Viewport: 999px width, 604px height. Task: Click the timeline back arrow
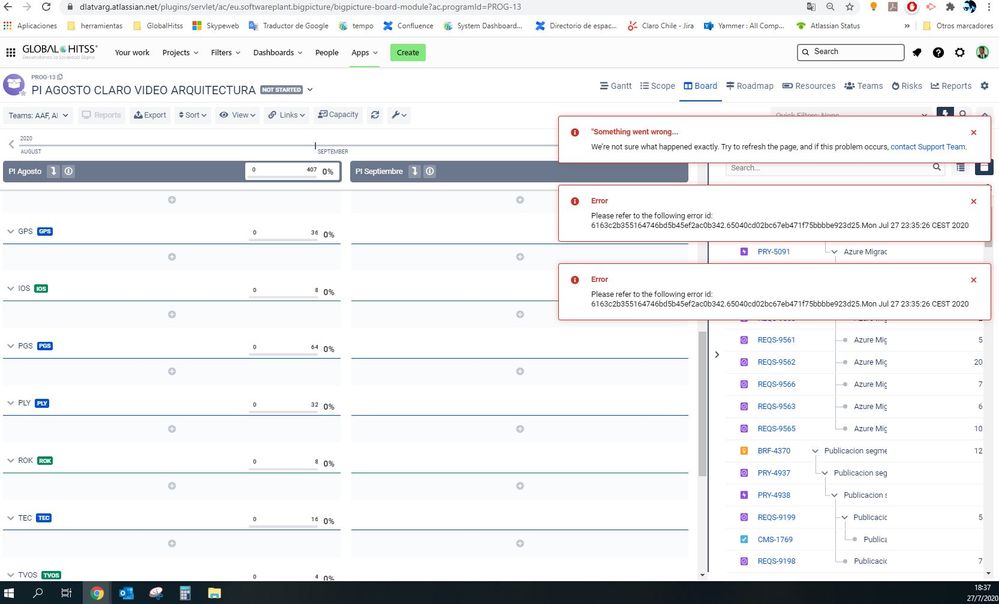[x=11, y=144]
